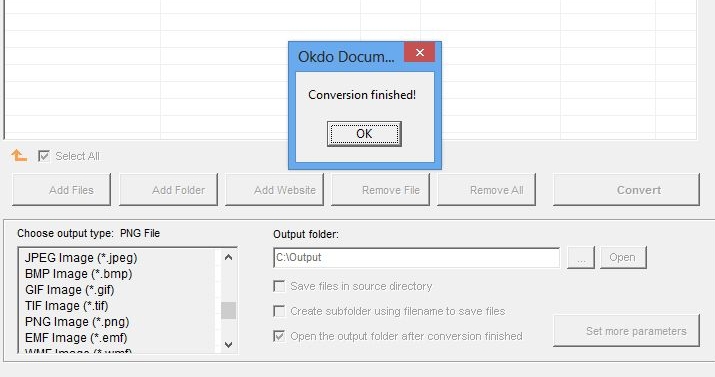Select JPEG Image (*.jpeg) output type
This screenshot has height=377, width=715.
tap(81, 258)
